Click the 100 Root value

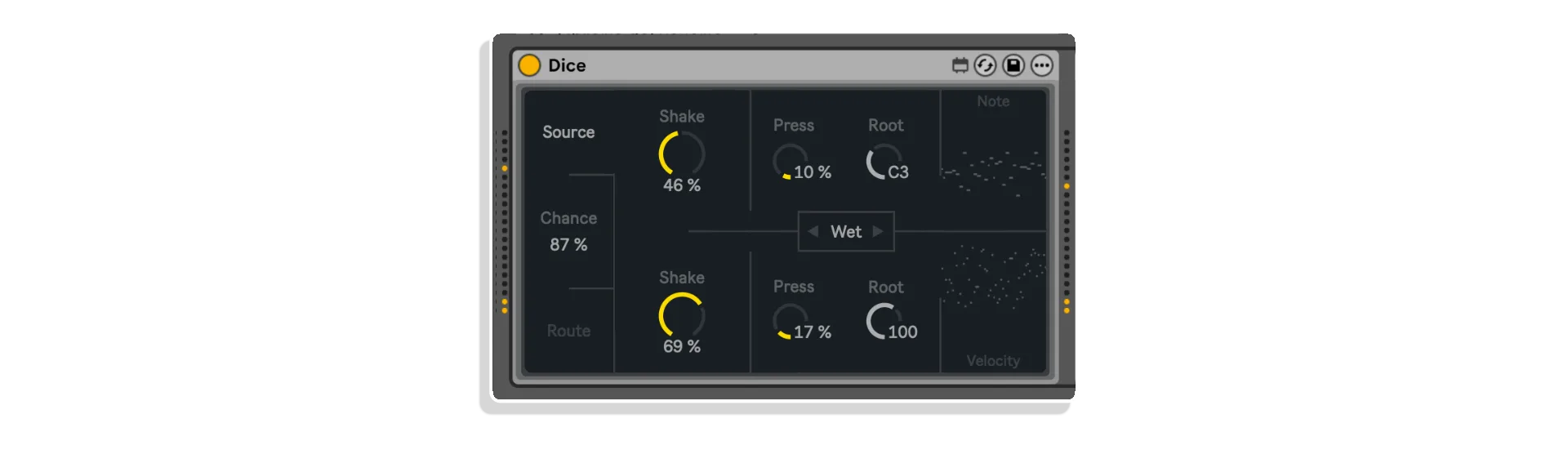[902, 332]
